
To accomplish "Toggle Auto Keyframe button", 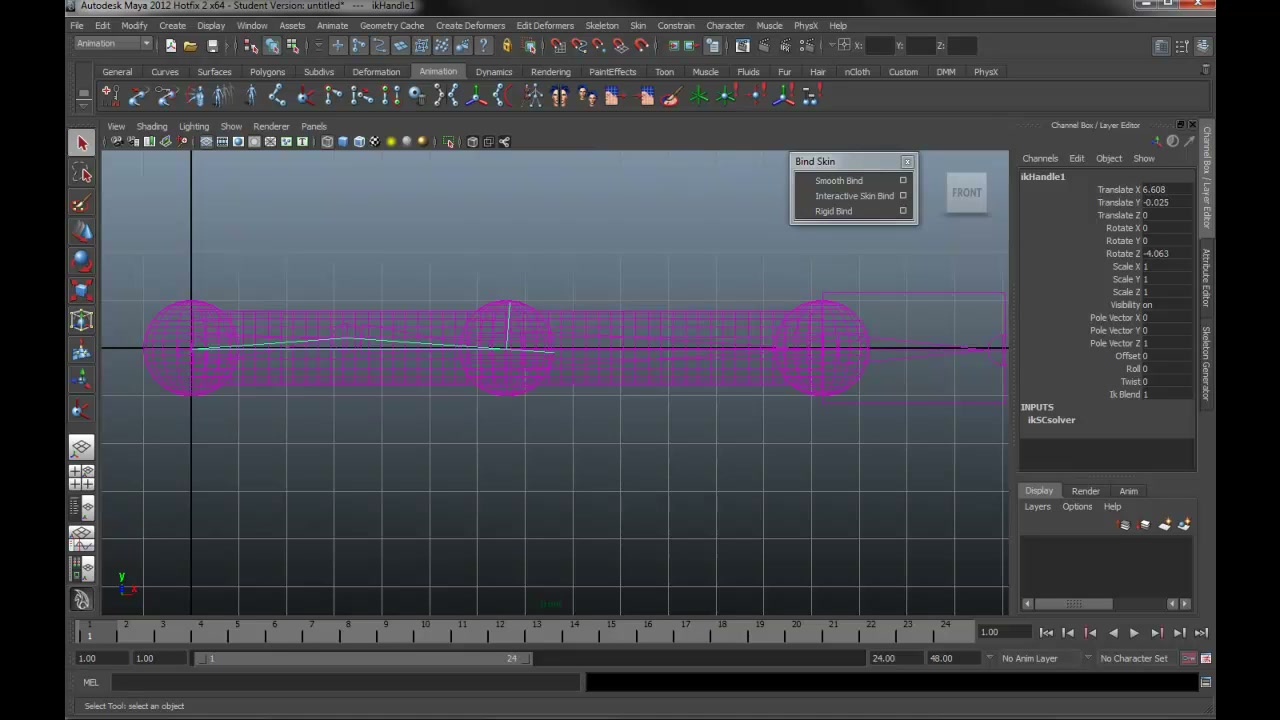I will point(1188,658).
